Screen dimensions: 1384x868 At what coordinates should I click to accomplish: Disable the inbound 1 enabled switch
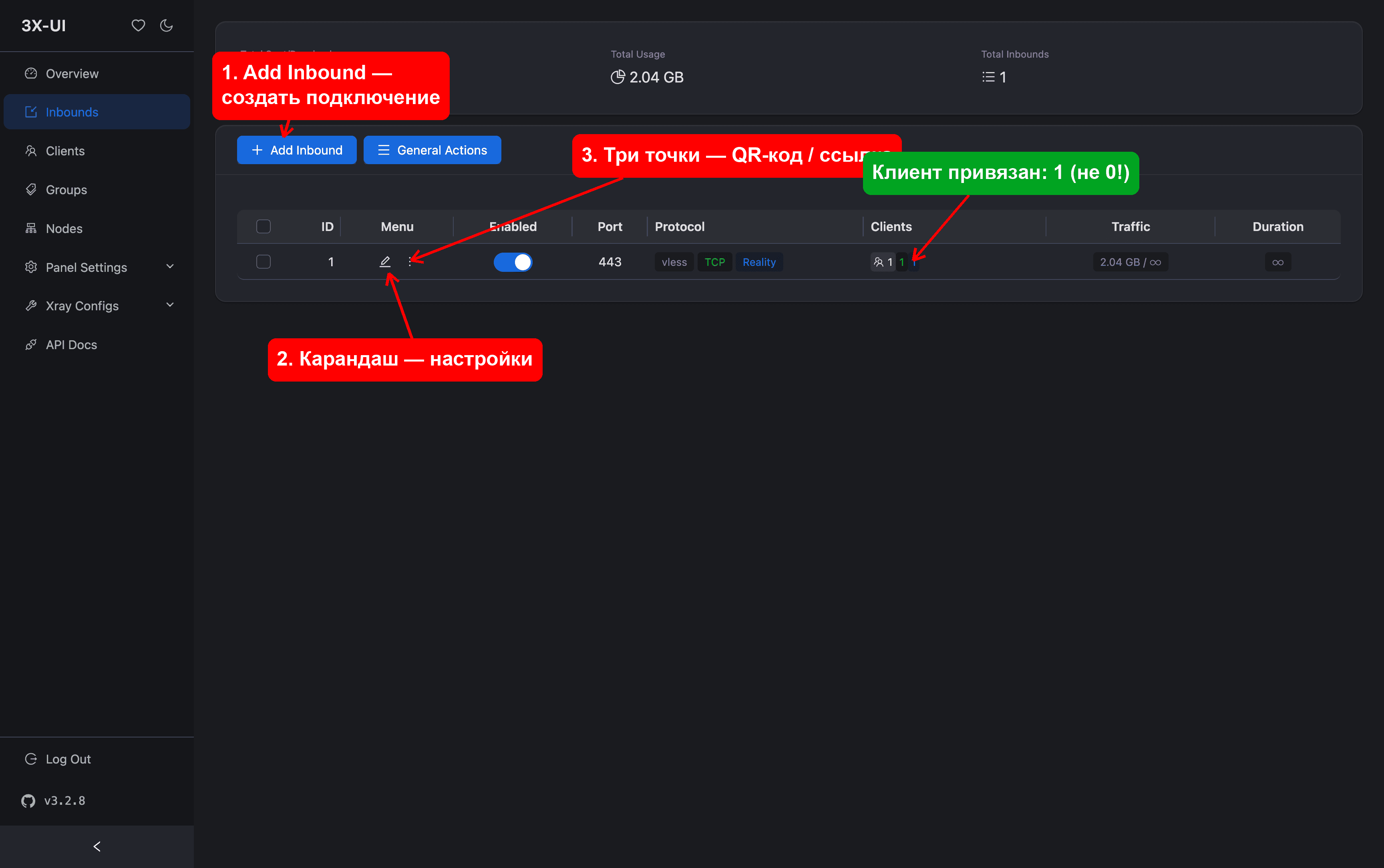(513, 262)
